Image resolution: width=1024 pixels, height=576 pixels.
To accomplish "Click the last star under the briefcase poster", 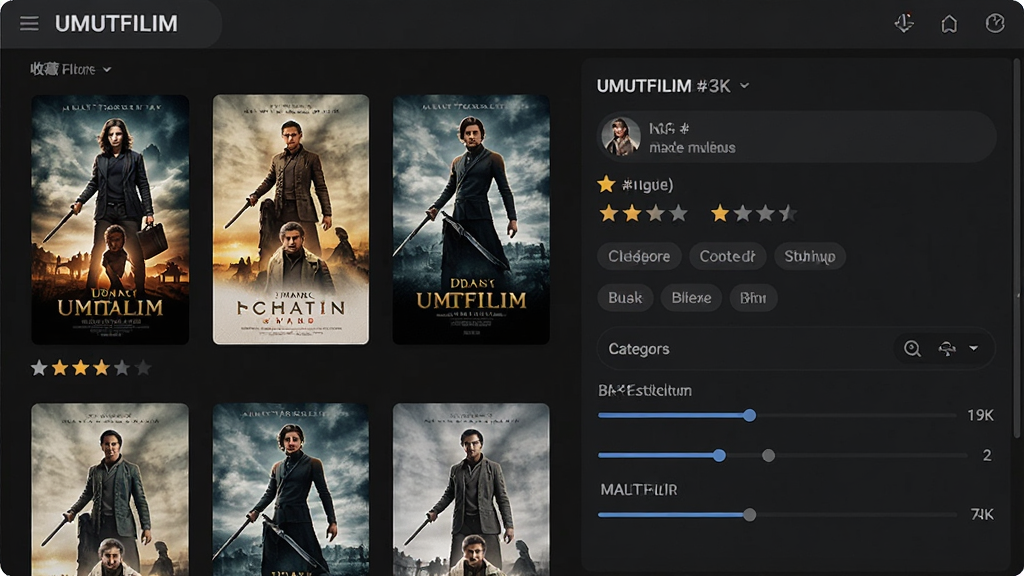I will [x=143, y=368].
